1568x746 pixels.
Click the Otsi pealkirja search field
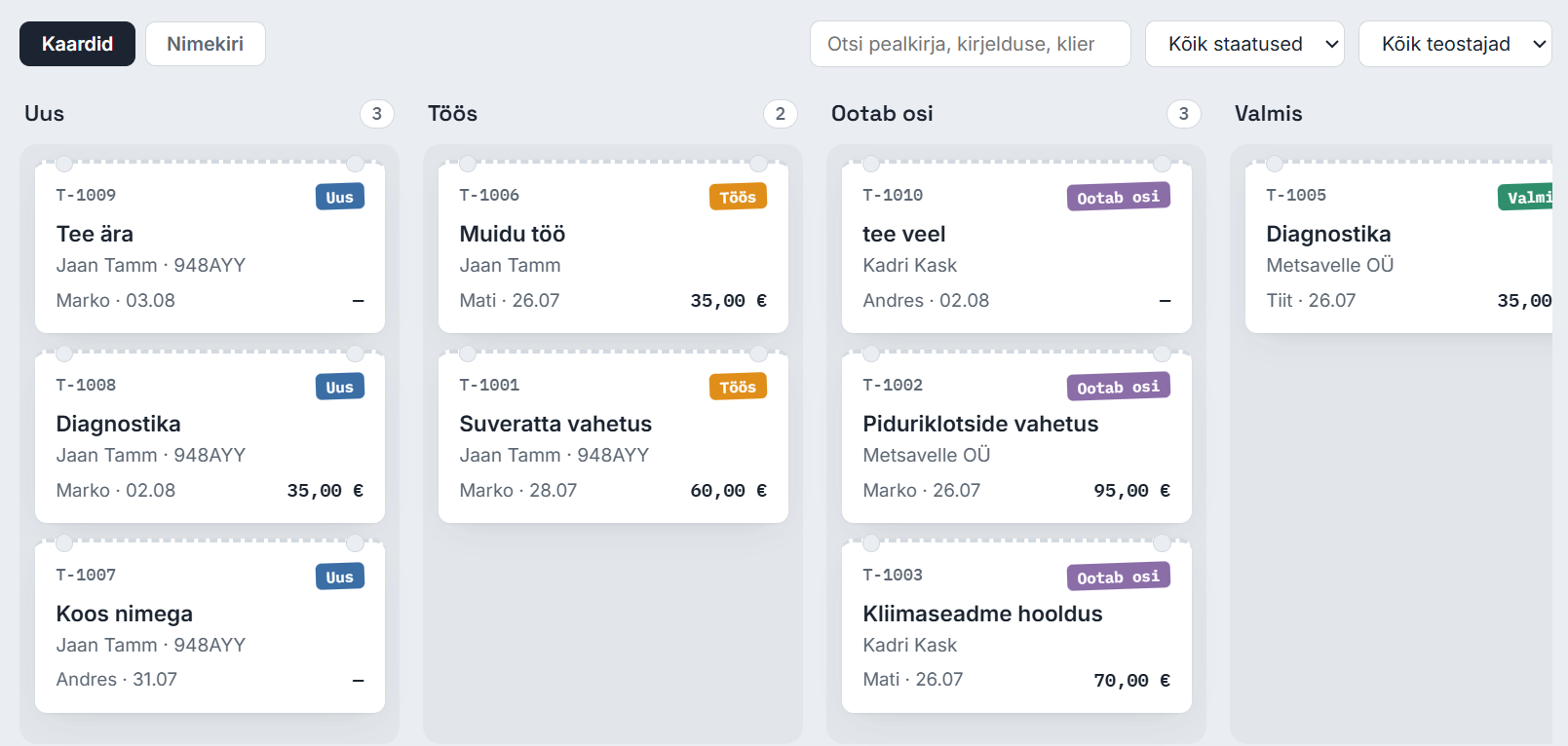coord(971,44)
